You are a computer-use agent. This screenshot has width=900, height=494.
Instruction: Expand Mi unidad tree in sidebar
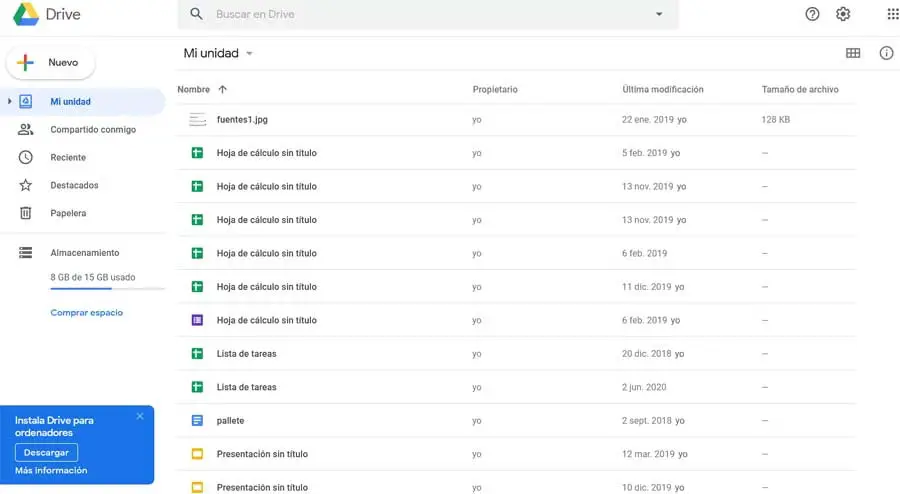click(x=10, y=101)
